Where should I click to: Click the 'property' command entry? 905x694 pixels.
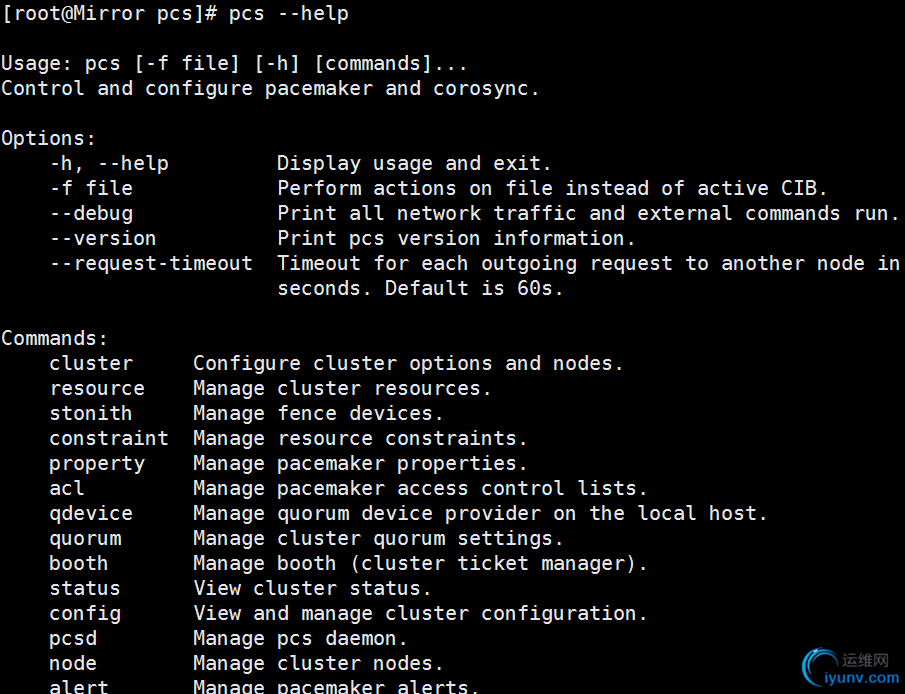tap(97, 464)
